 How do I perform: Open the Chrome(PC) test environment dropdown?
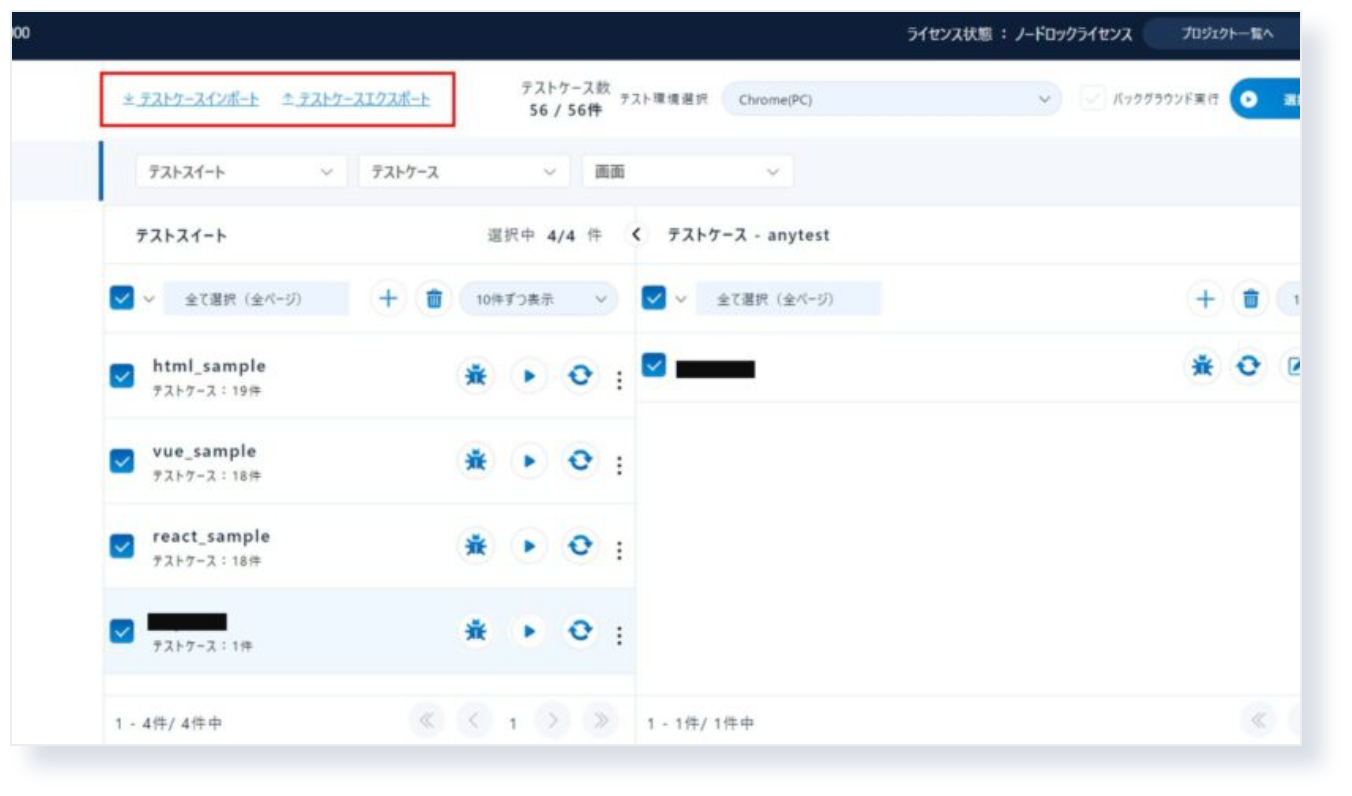coord(890,100)
